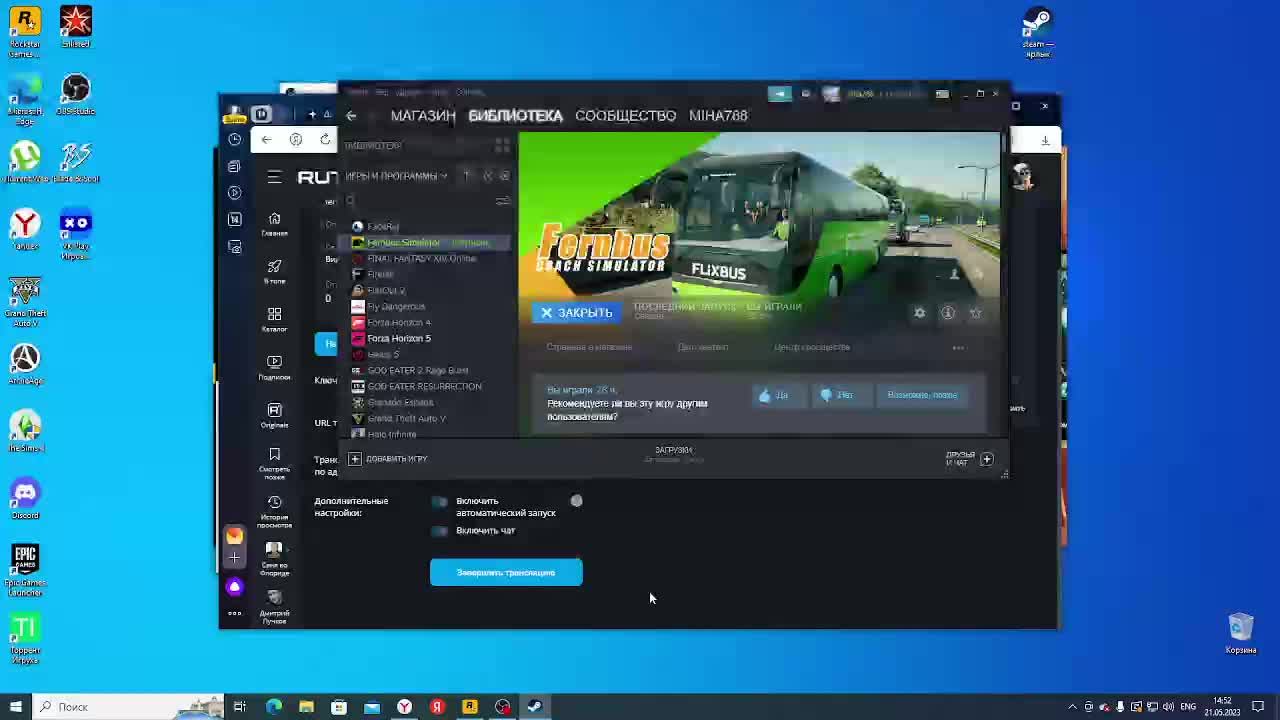Open 'Центр сообщества' link
1280x720 pixels.
pyautogui.click(x=812, y=347)
